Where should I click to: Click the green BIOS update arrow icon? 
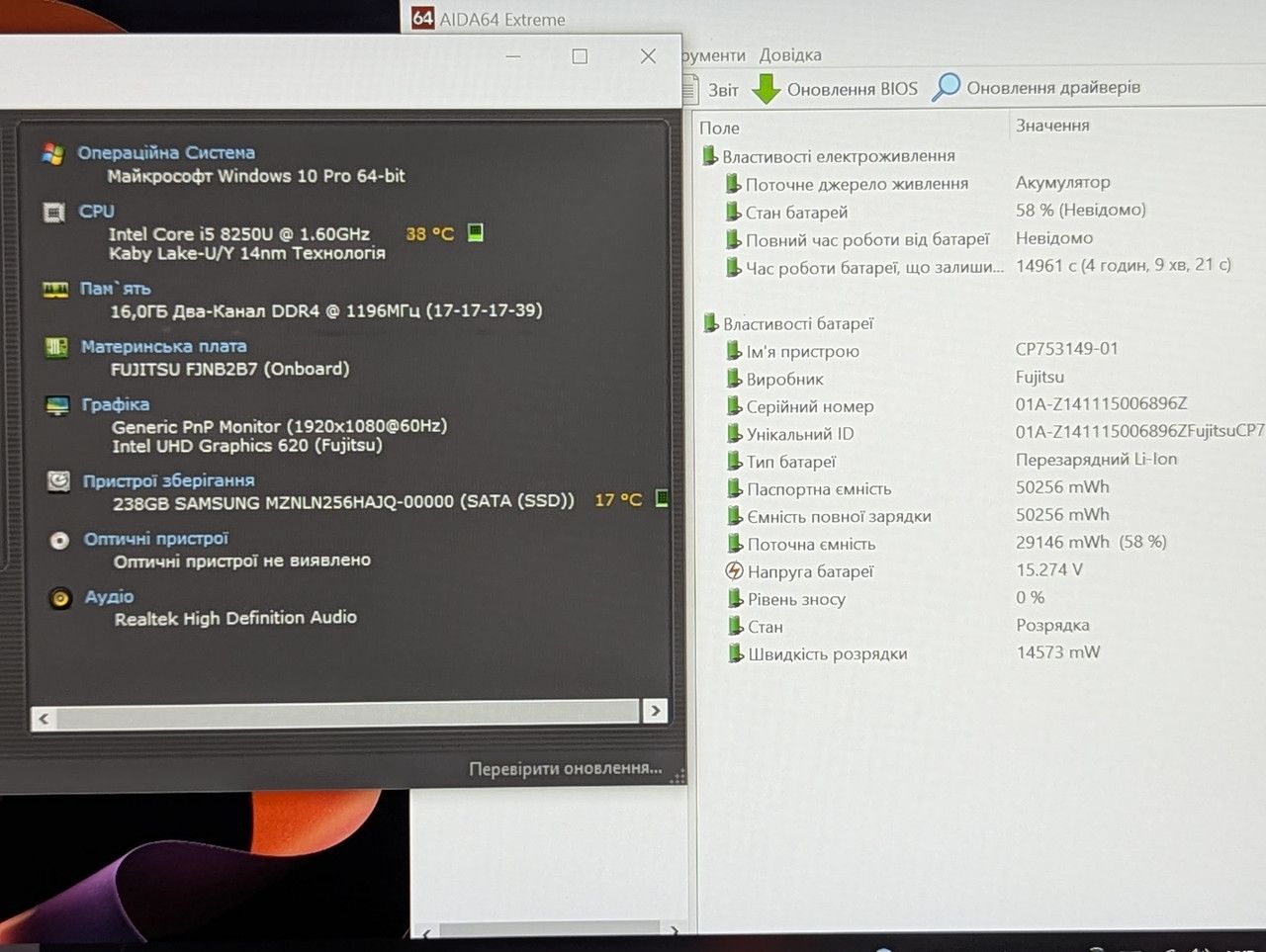coord(767,89)
